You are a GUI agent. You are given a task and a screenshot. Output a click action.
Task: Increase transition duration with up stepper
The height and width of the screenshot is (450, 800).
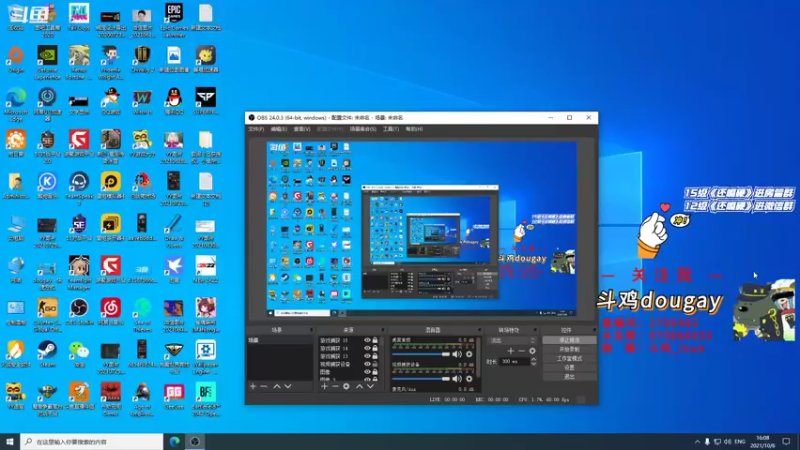click(x=533, y=359)
